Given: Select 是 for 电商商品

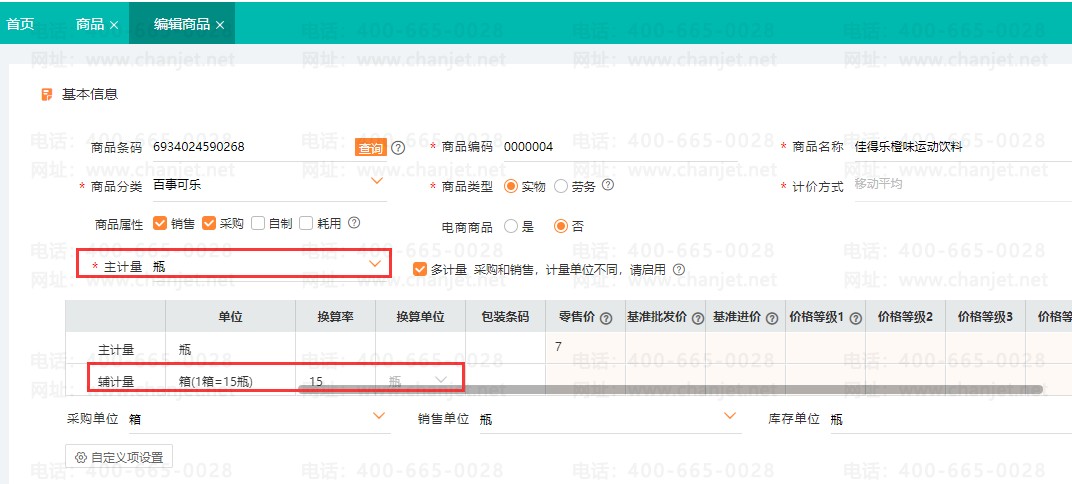Looking at the screenshot, I should click(512, 227).
